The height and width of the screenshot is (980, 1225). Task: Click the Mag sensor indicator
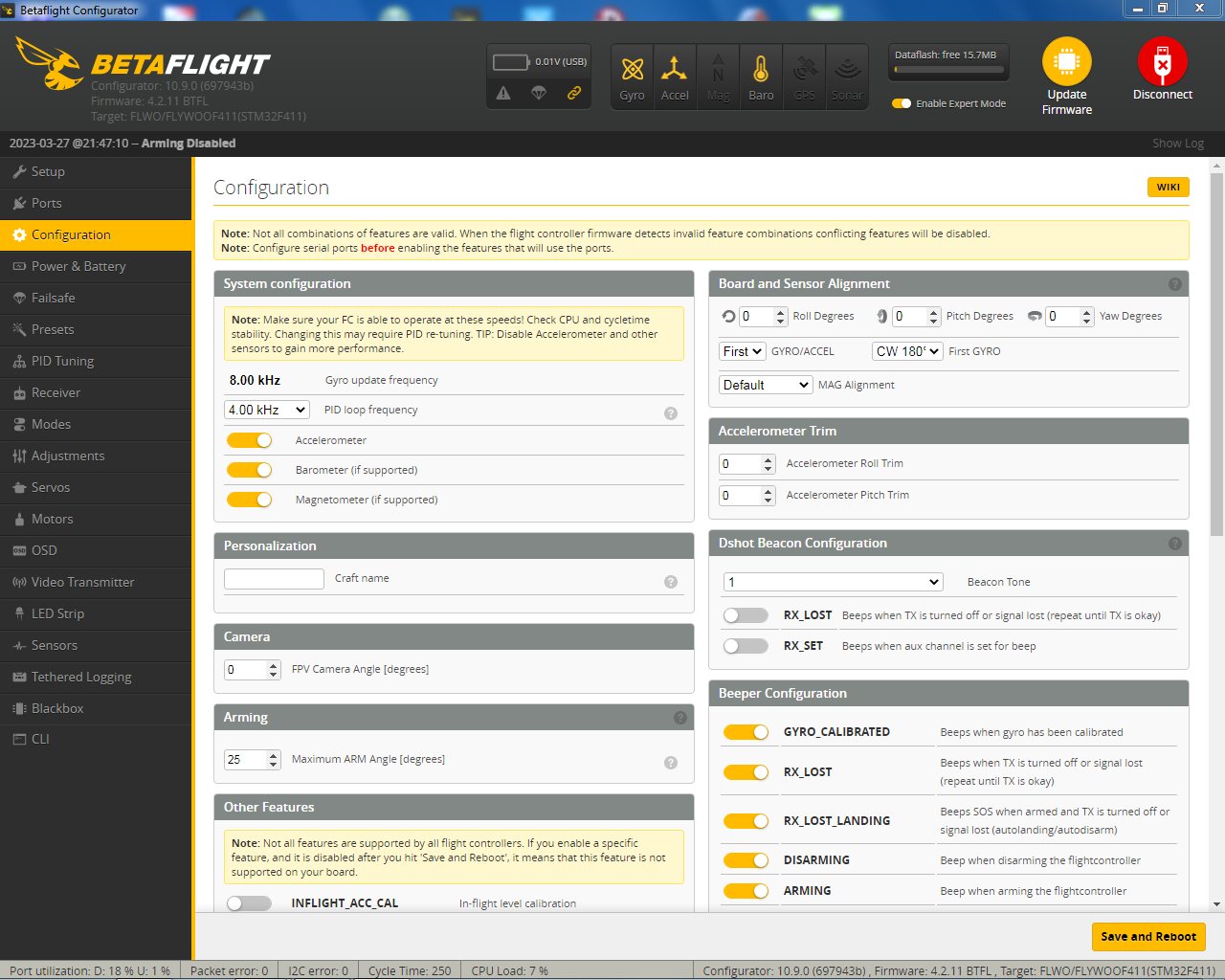[x=718, y=76]
